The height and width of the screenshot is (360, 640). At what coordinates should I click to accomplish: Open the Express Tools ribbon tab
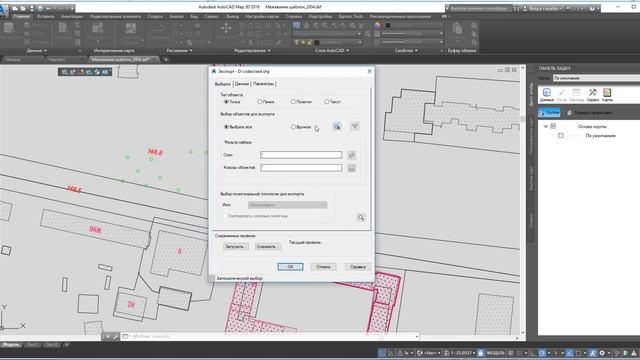[x=351, y=16]
